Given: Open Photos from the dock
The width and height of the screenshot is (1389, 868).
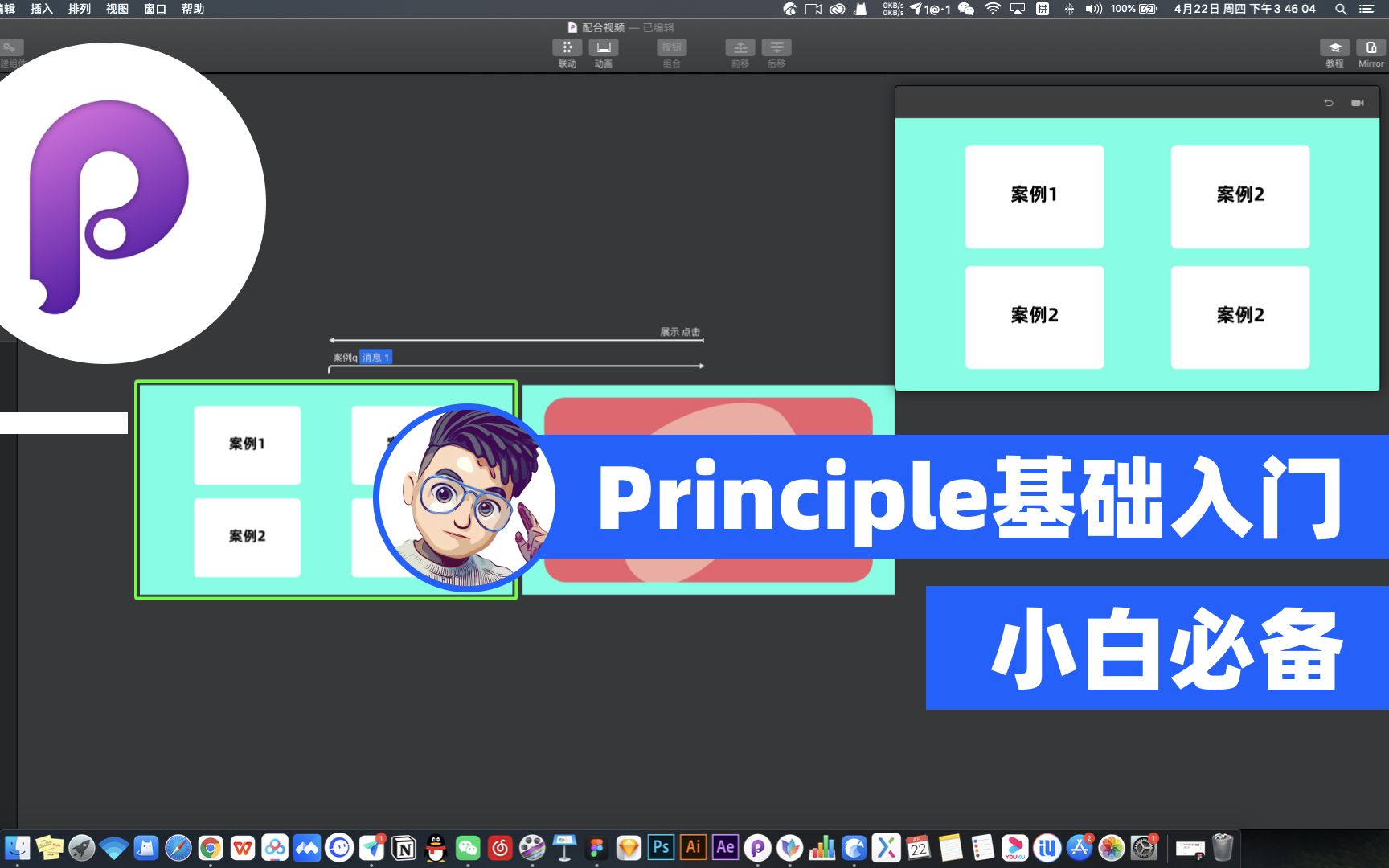Looking at the screenshot, I should (x=1112, y=848).
